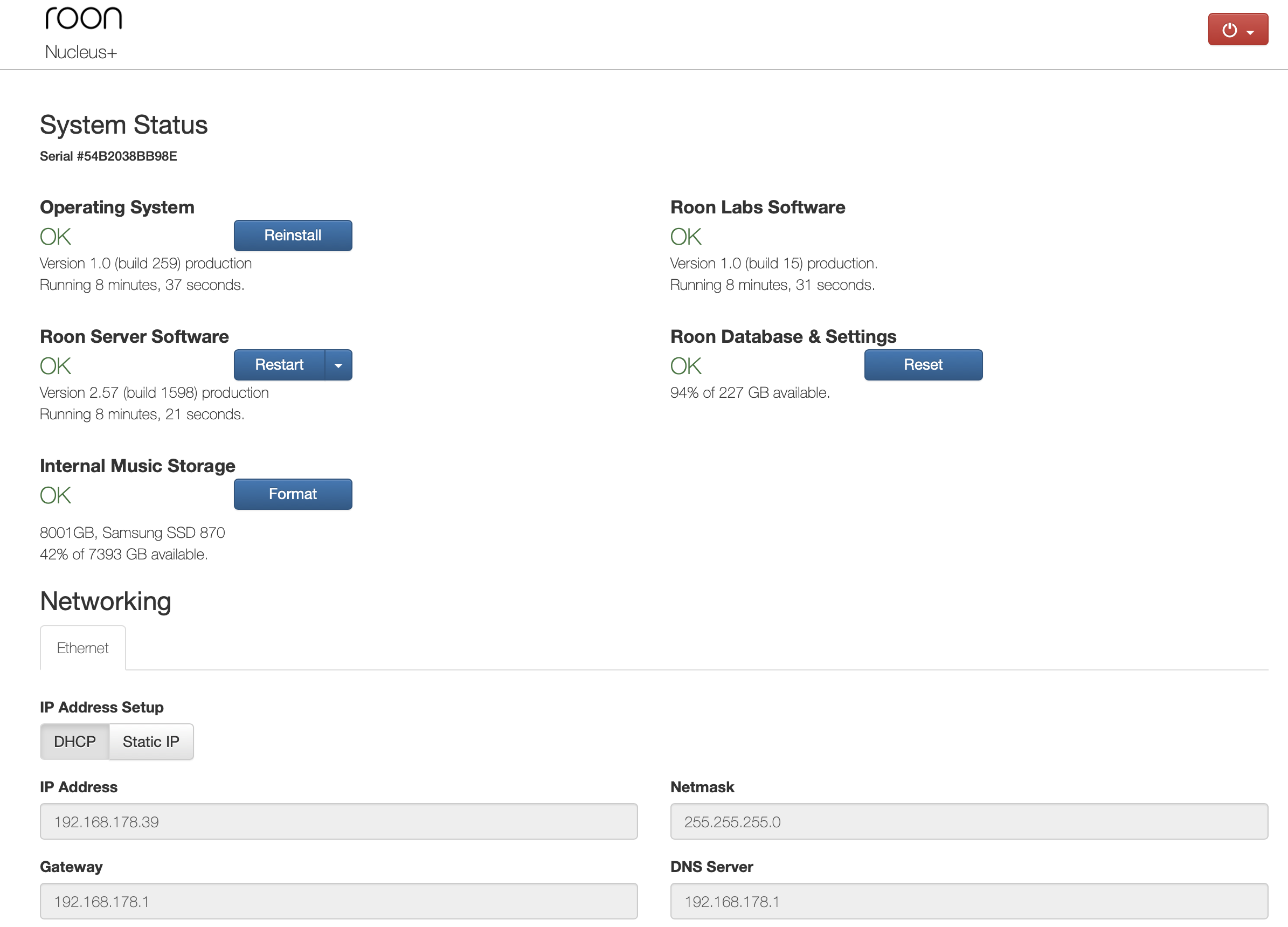Screen dimensions: 1288x927
Task: Expand the Restart button dropdown arrow
Action: click(338, 365)
